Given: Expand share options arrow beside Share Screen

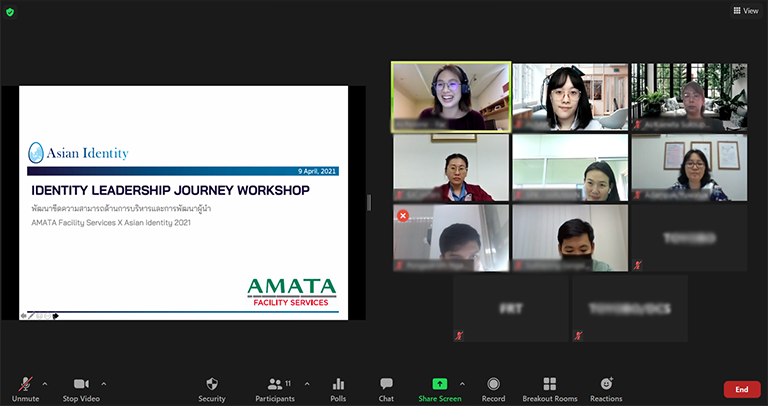Looking at the screenshot, I should click(x=462, y=383).
